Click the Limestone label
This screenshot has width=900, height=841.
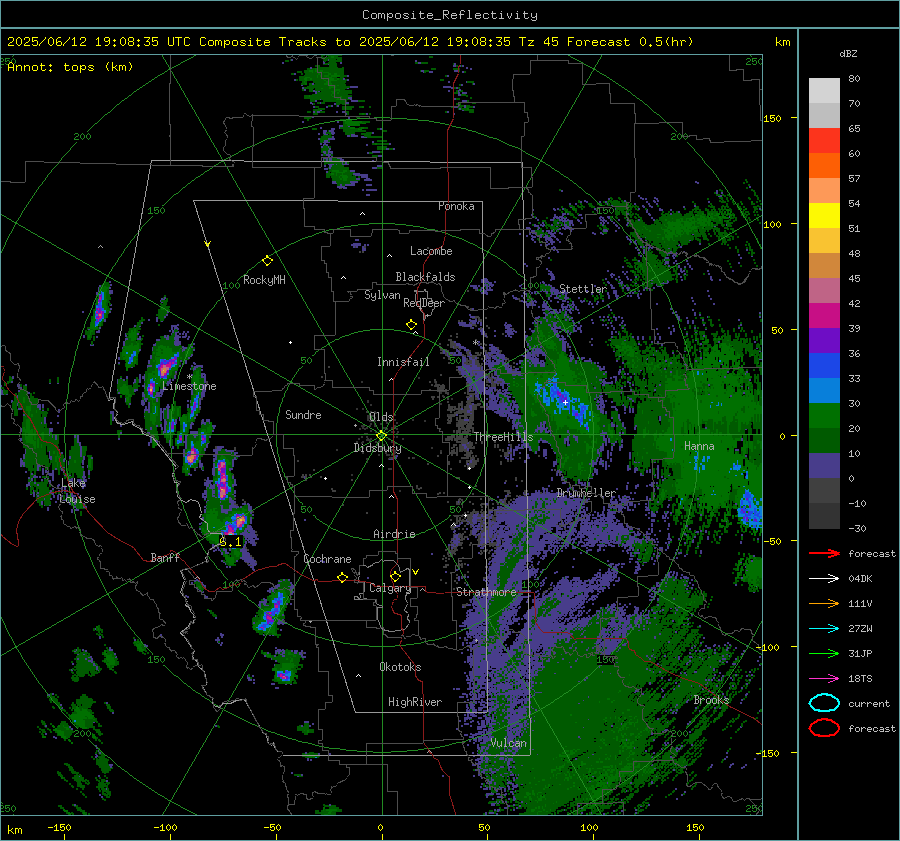click(189, 386)
